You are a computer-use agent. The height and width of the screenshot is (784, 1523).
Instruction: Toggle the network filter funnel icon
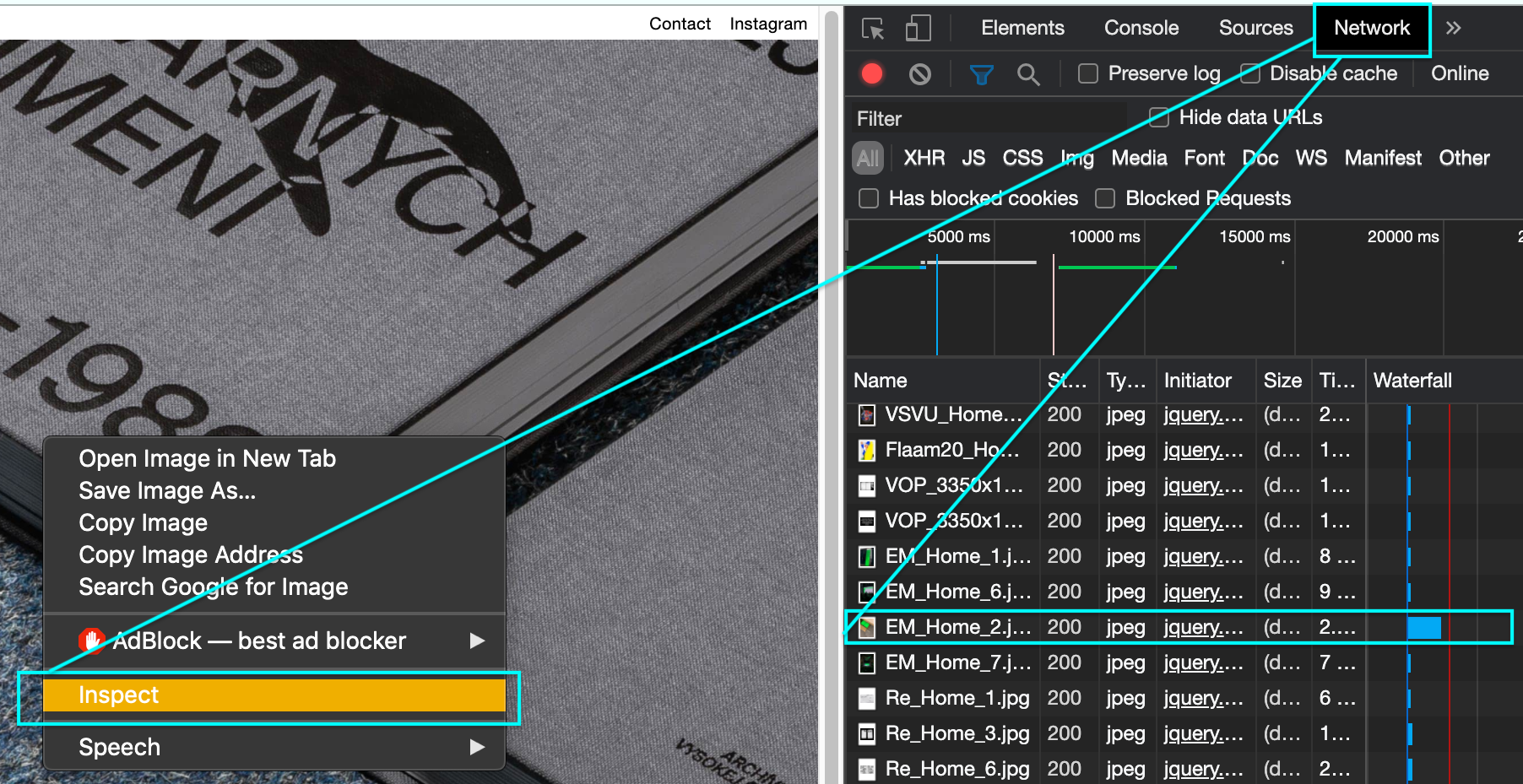pos(981,74)
